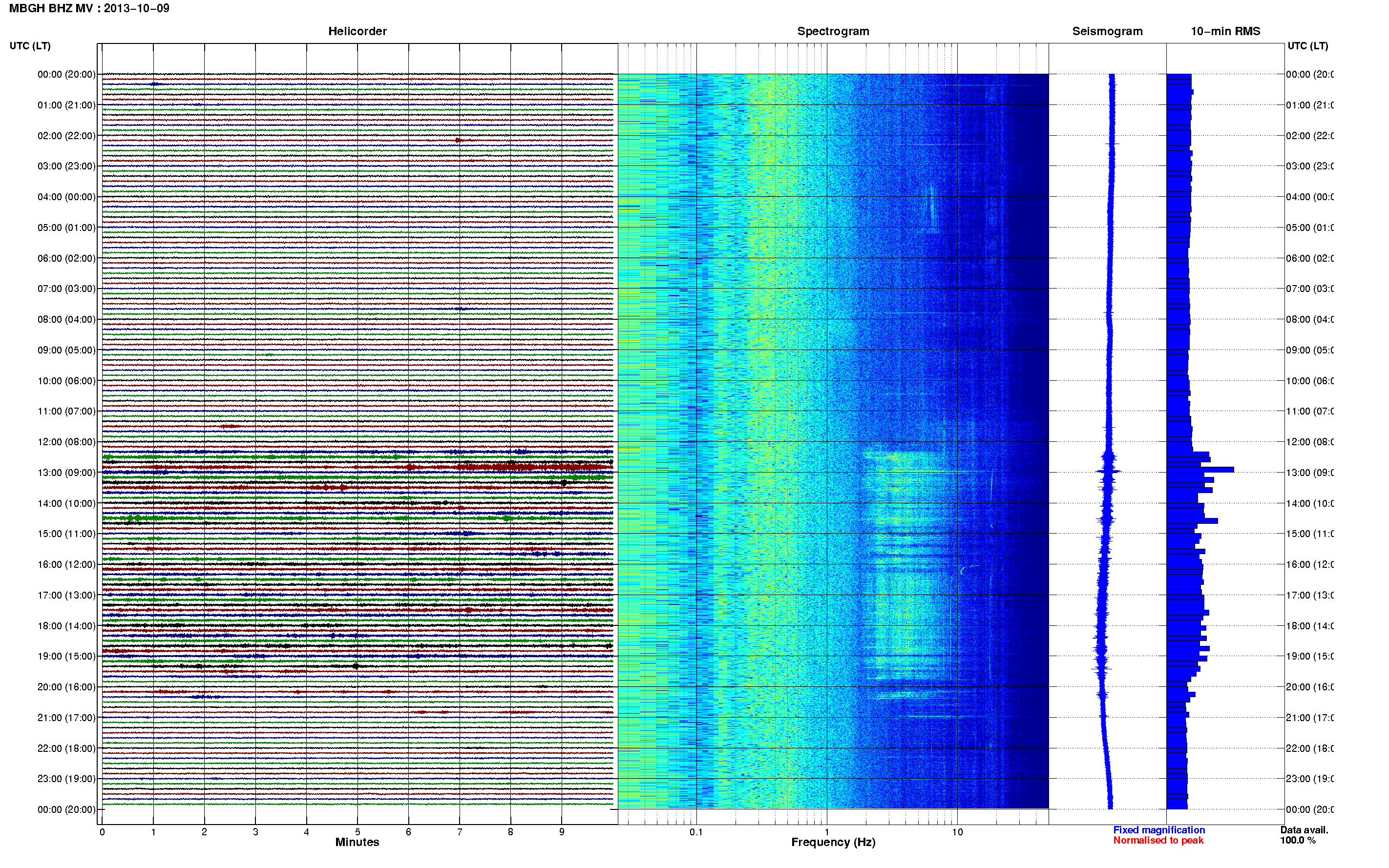Click the 'Helicorder' panel heading
Image resolution: width=1389 pixels, height=868 pixels.
[357, 31]
